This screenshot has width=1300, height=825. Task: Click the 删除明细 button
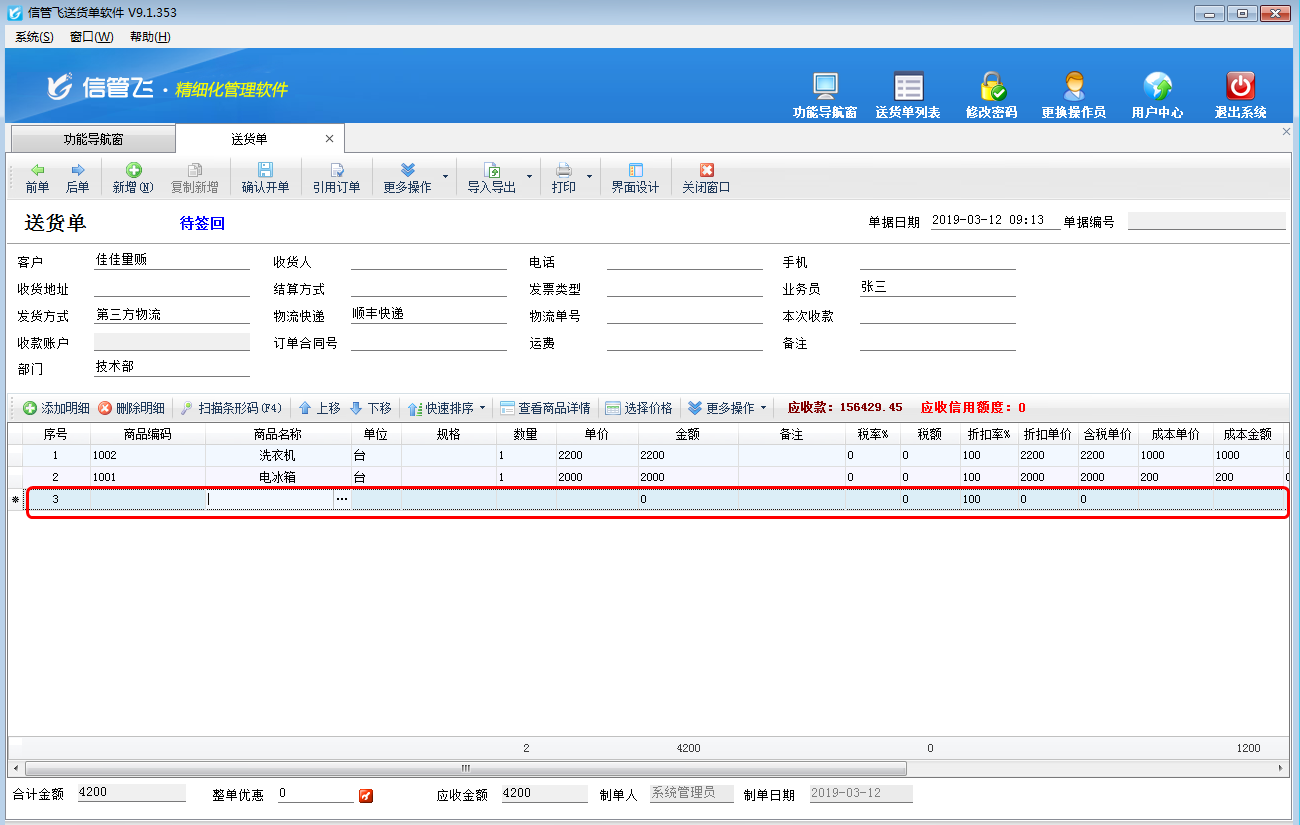coord(132,408)
